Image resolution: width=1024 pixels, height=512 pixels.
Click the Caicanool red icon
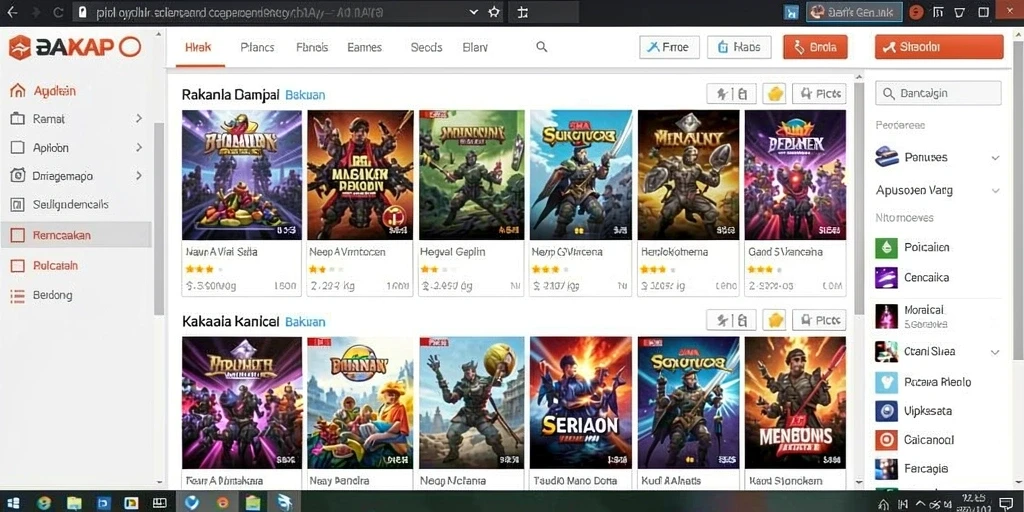click(x=886, y=440)
